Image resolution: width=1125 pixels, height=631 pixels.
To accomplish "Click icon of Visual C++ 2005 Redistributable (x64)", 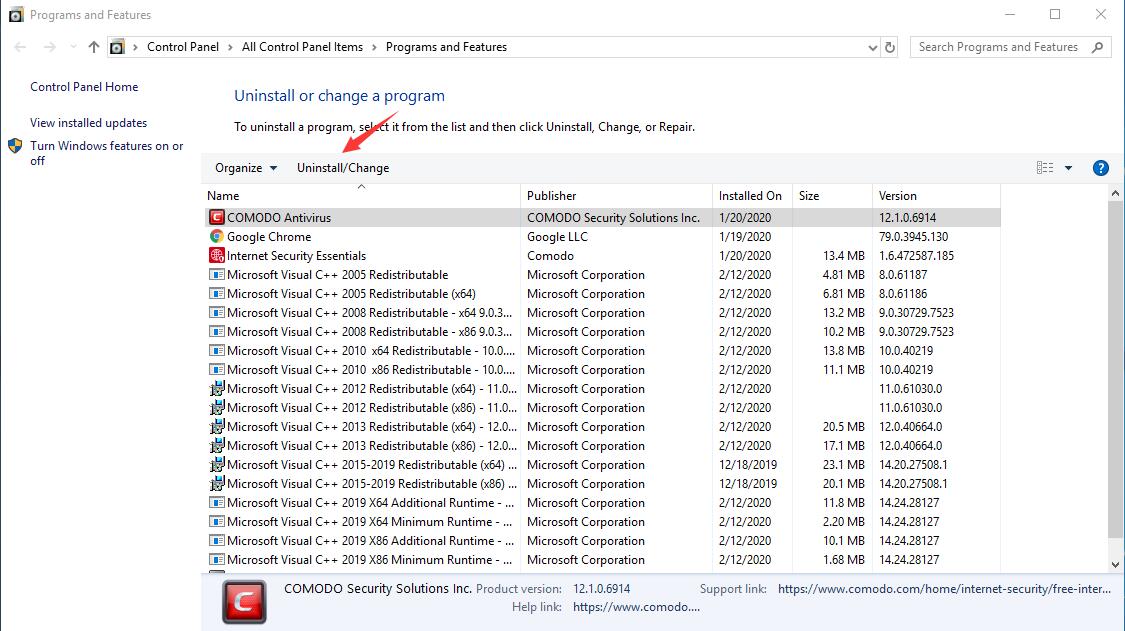I will (217, 294).
